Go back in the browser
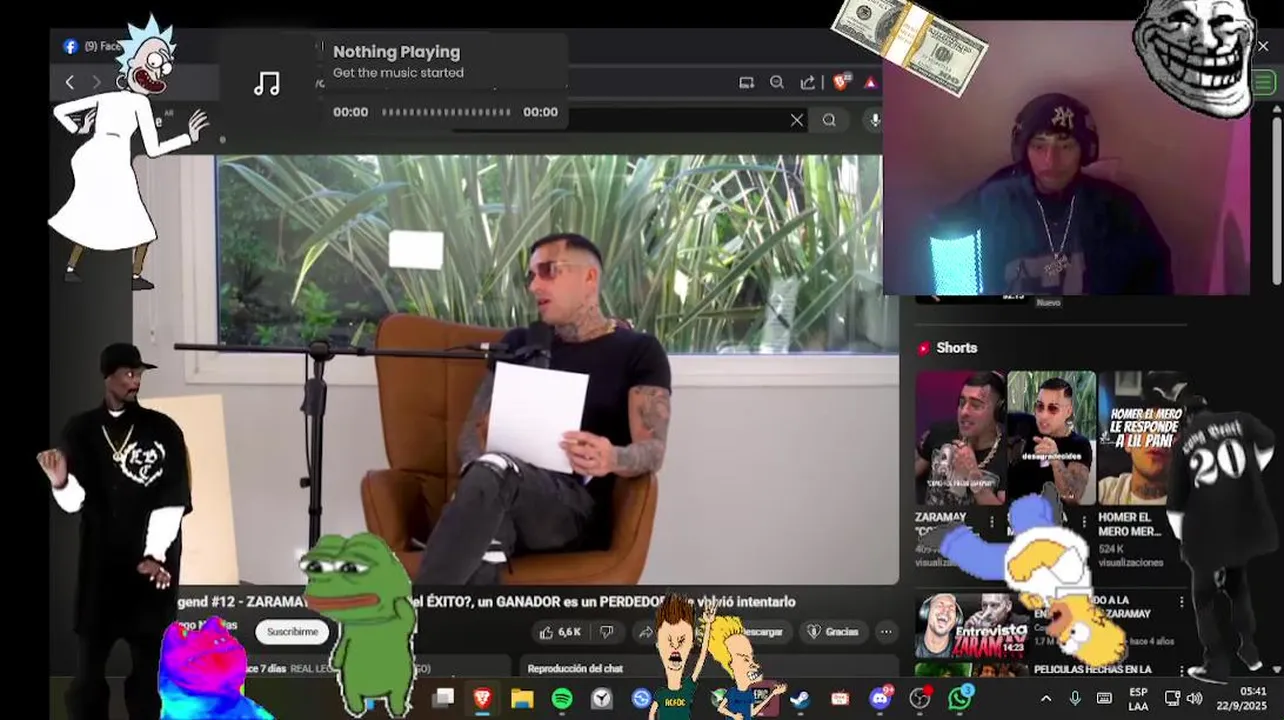 tap(69, 83)
